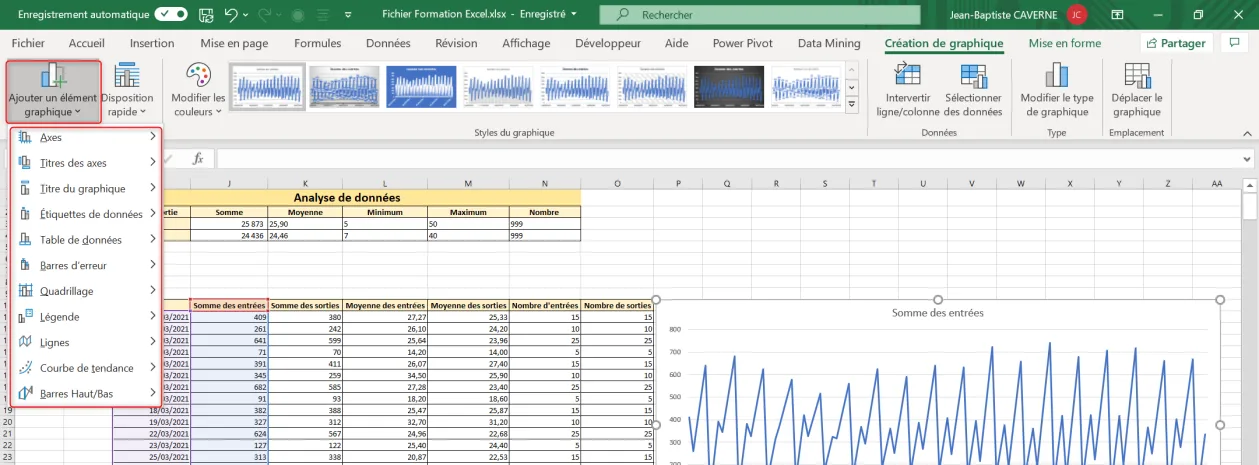
Task: Click the fx insert function icon
Action: [x=198, y=158]
